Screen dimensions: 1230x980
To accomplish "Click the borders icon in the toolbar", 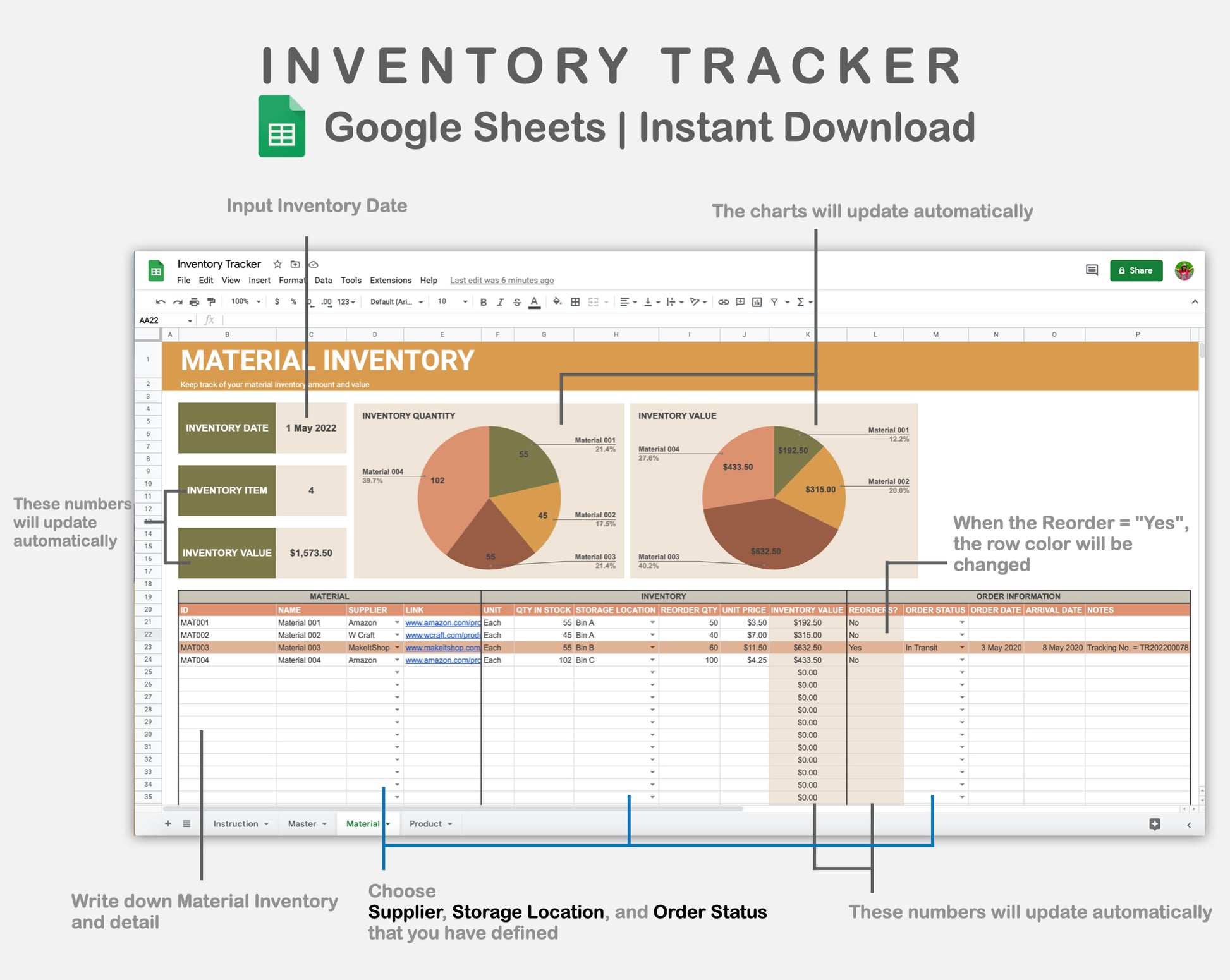I will (x=575, y=302).
